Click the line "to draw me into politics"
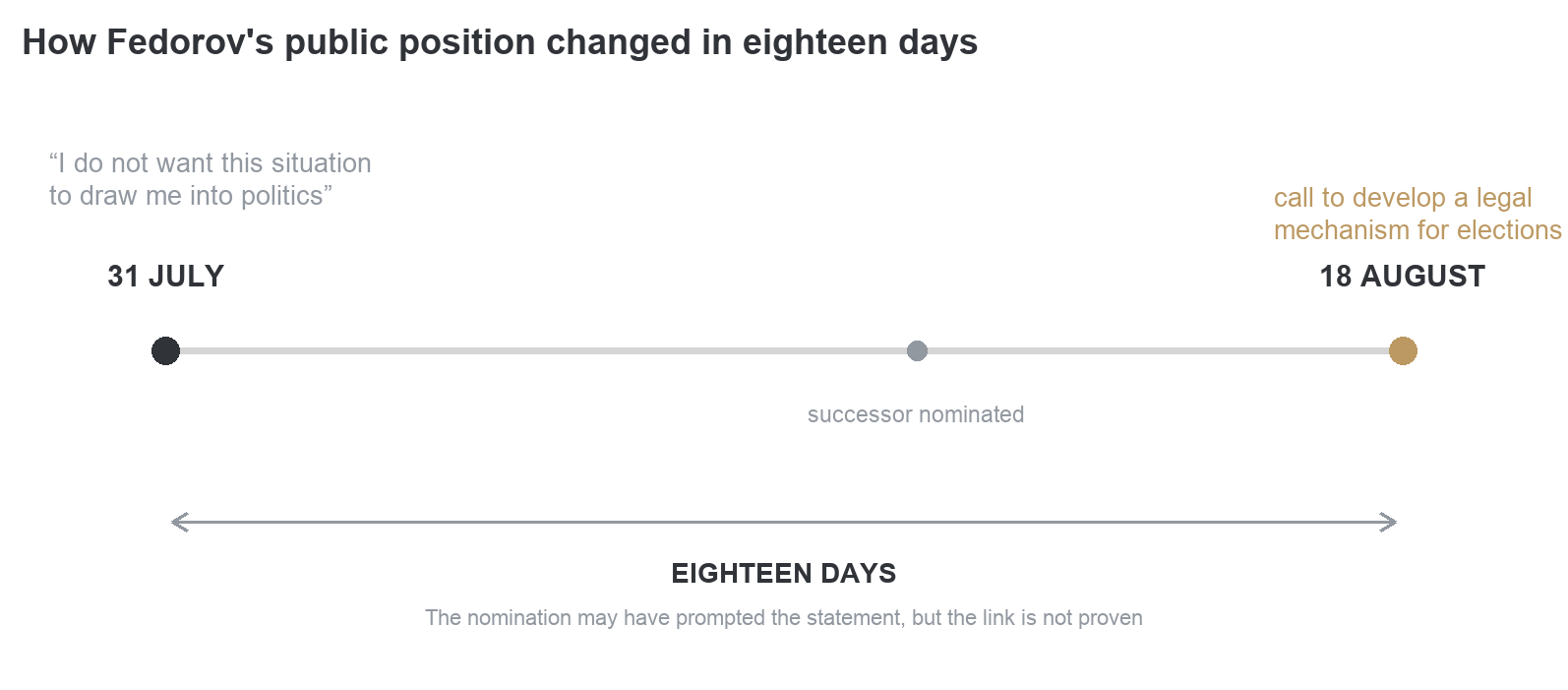This screenshot has height=690, width=1568. pos(191,196)
